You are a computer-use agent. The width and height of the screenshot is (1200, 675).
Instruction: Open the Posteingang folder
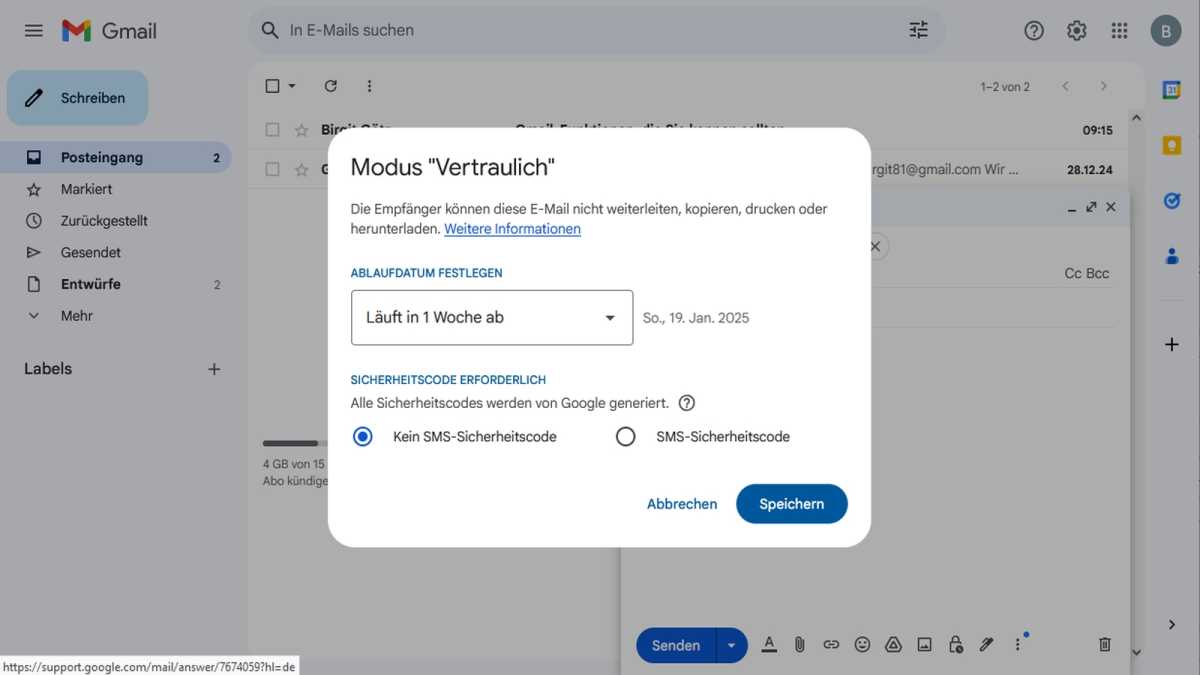tap(116, 158)
